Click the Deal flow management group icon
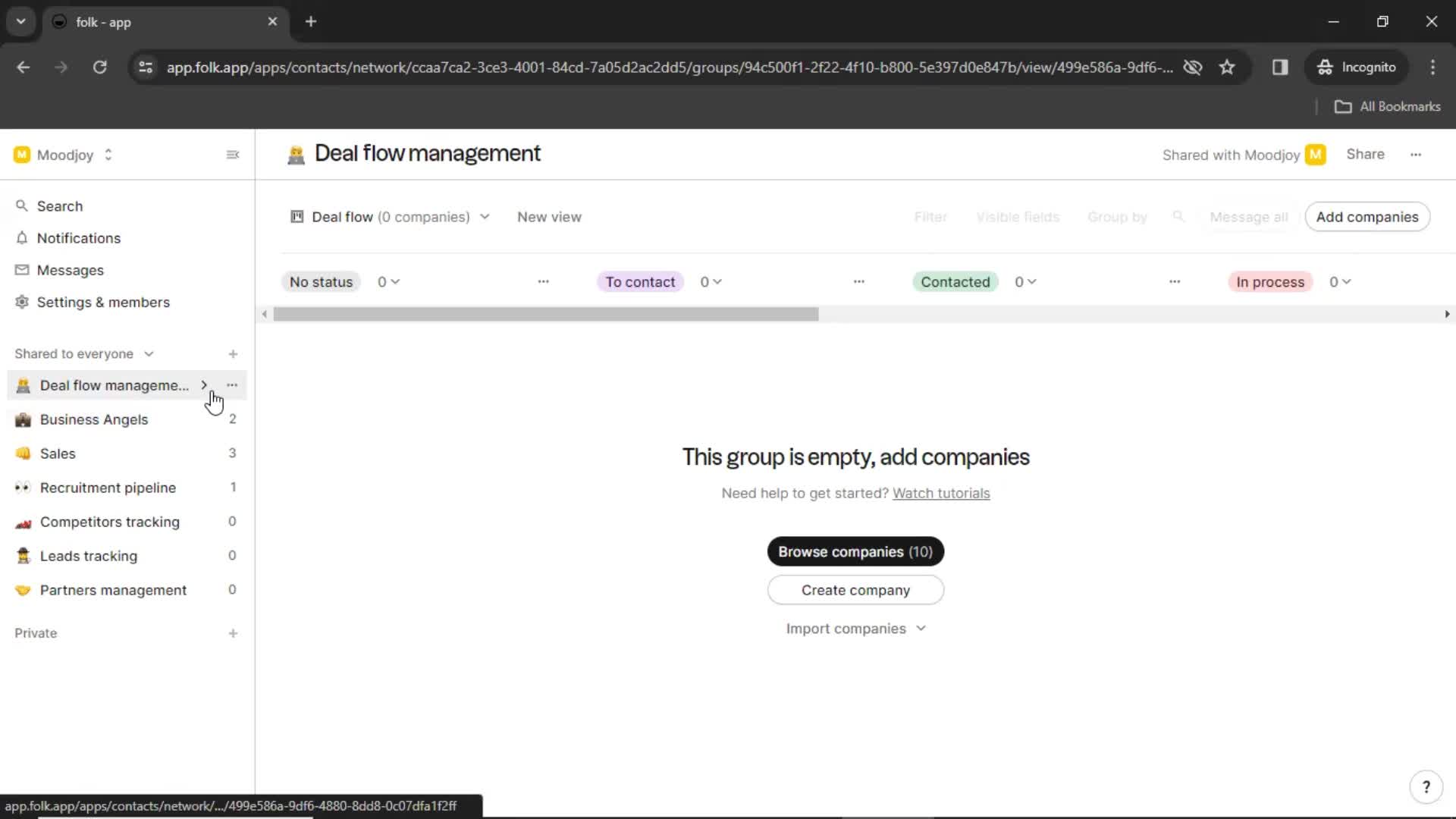Image resolution: width=1456 pixels, height=819 pixels. [x=22, y=385]
